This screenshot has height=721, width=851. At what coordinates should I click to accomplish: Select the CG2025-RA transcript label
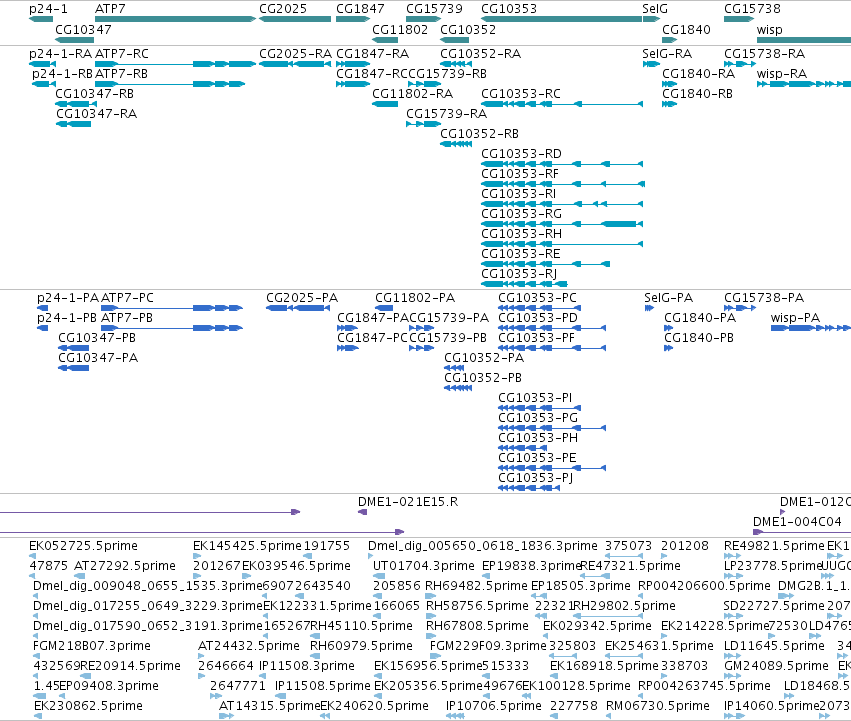pyautogui.click(x=295, y=54)
